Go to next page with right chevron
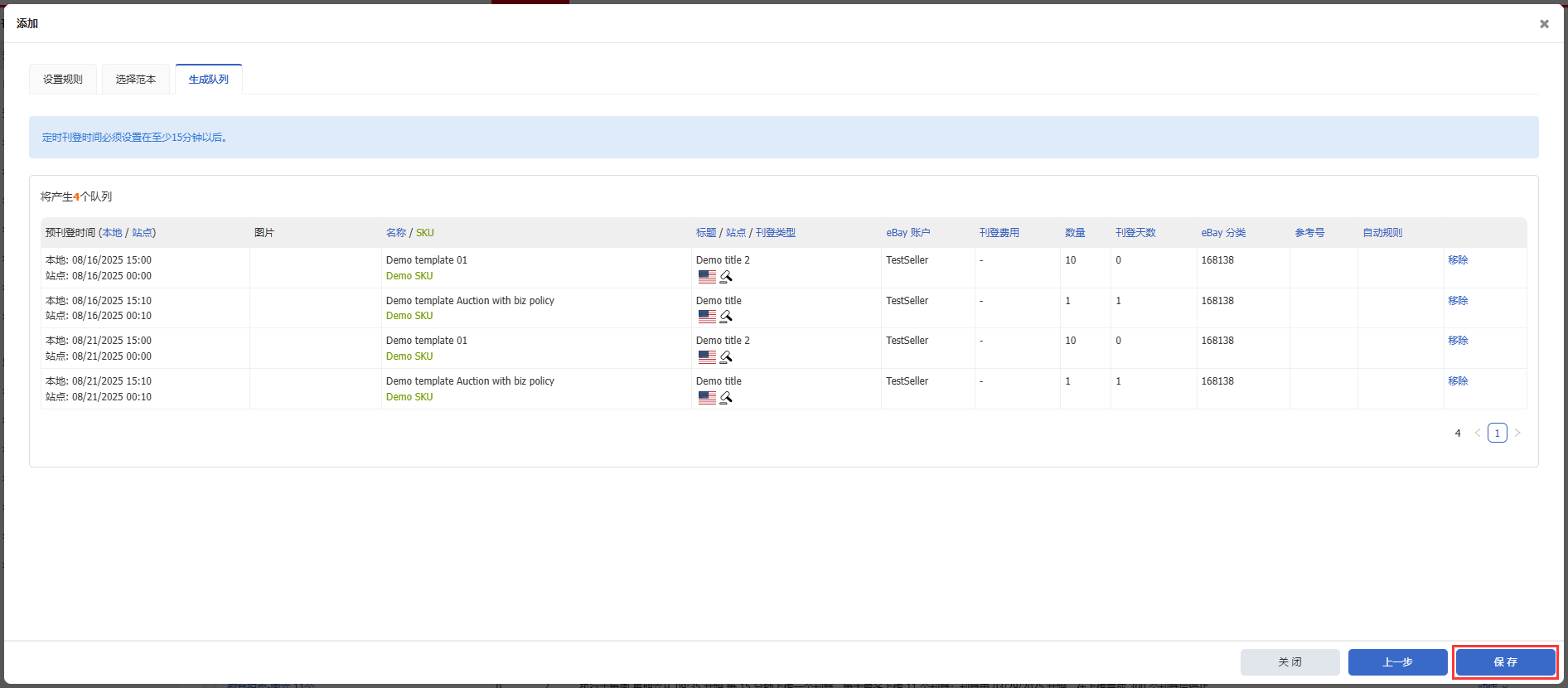The image size is (1568, 688). pos(1517,433)
